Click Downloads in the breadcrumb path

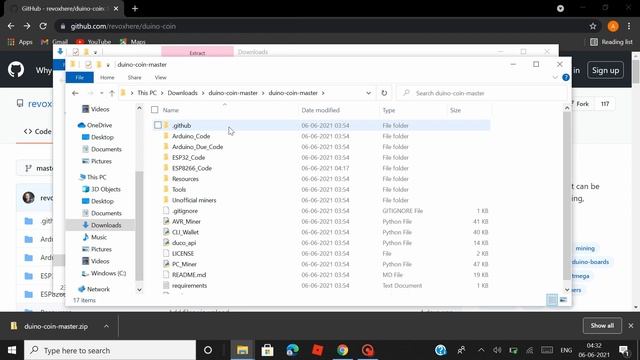point(182,93)
